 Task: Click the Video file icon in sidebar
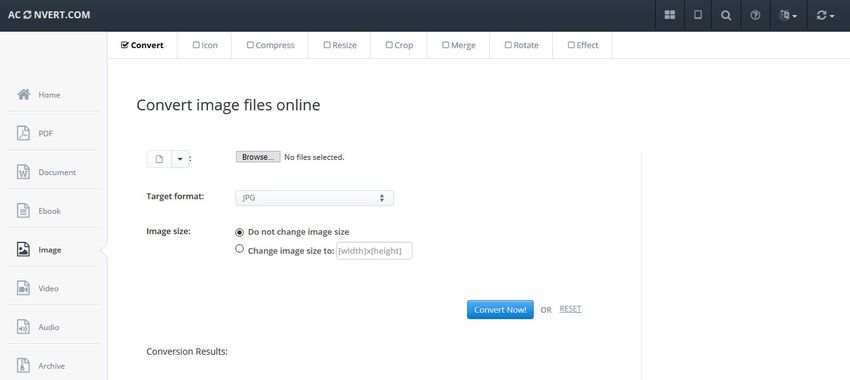[23, 288]
